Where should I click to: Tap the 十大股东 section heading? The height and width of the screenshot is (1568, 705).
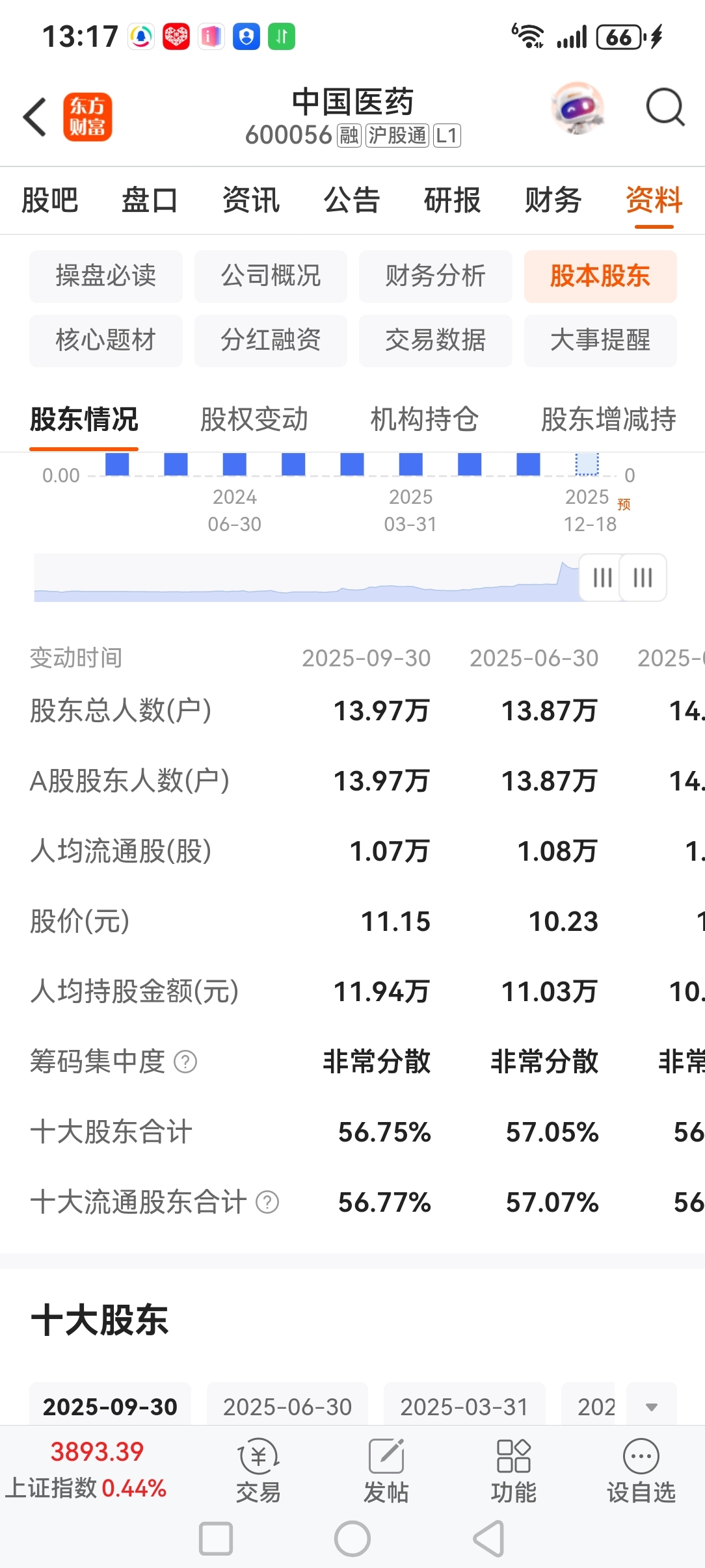click(100, 1320)
